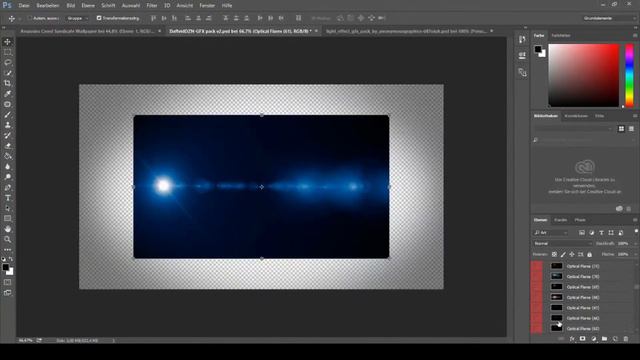640x360 pixels.
Task: Switch Libraries to list view
Action: 631,129
